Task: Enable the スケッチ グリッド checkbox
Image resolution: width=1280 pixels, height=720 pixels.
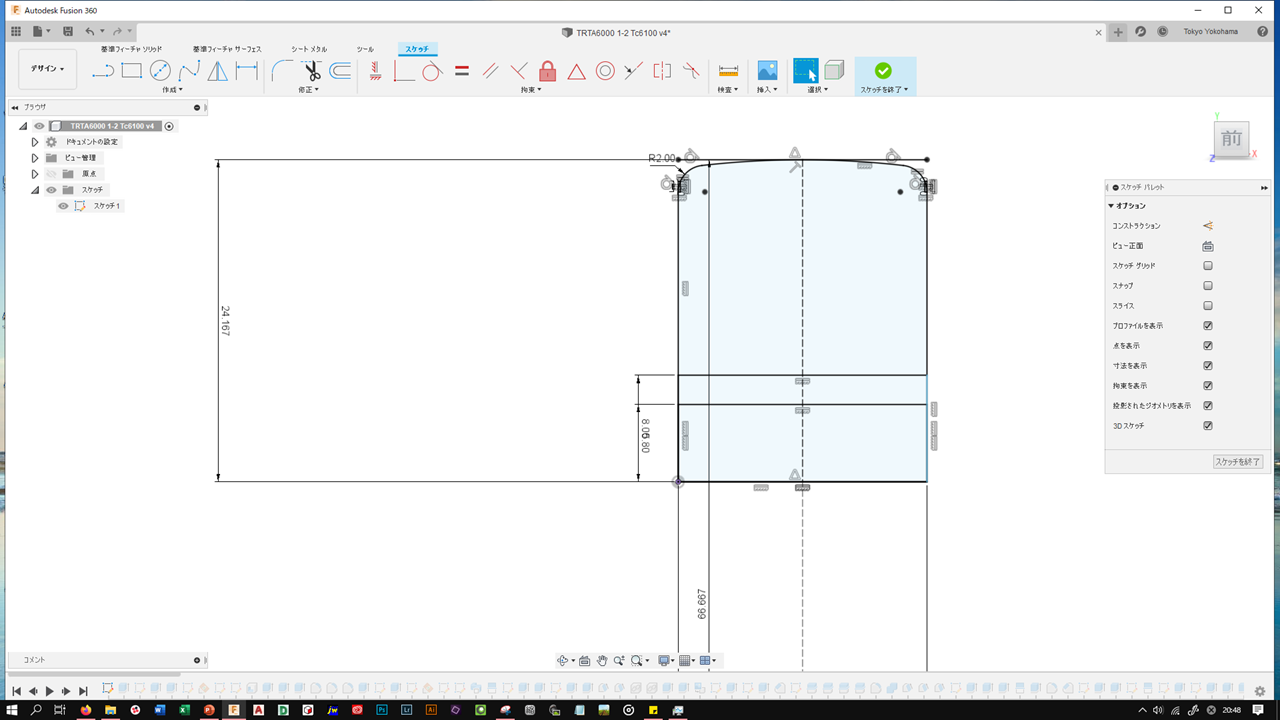Action: (x=1208, y=266)
